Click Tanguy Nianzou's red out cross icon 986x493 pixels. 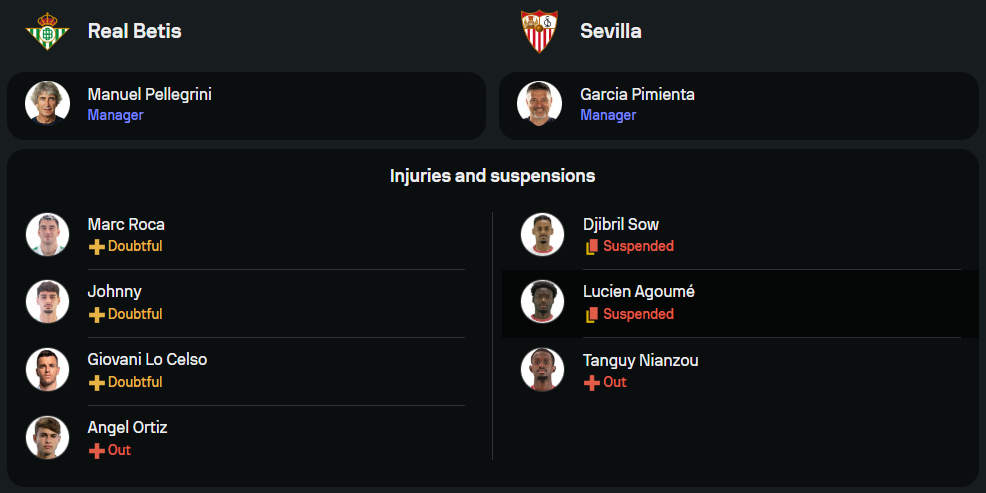click(x=591, y=382)
